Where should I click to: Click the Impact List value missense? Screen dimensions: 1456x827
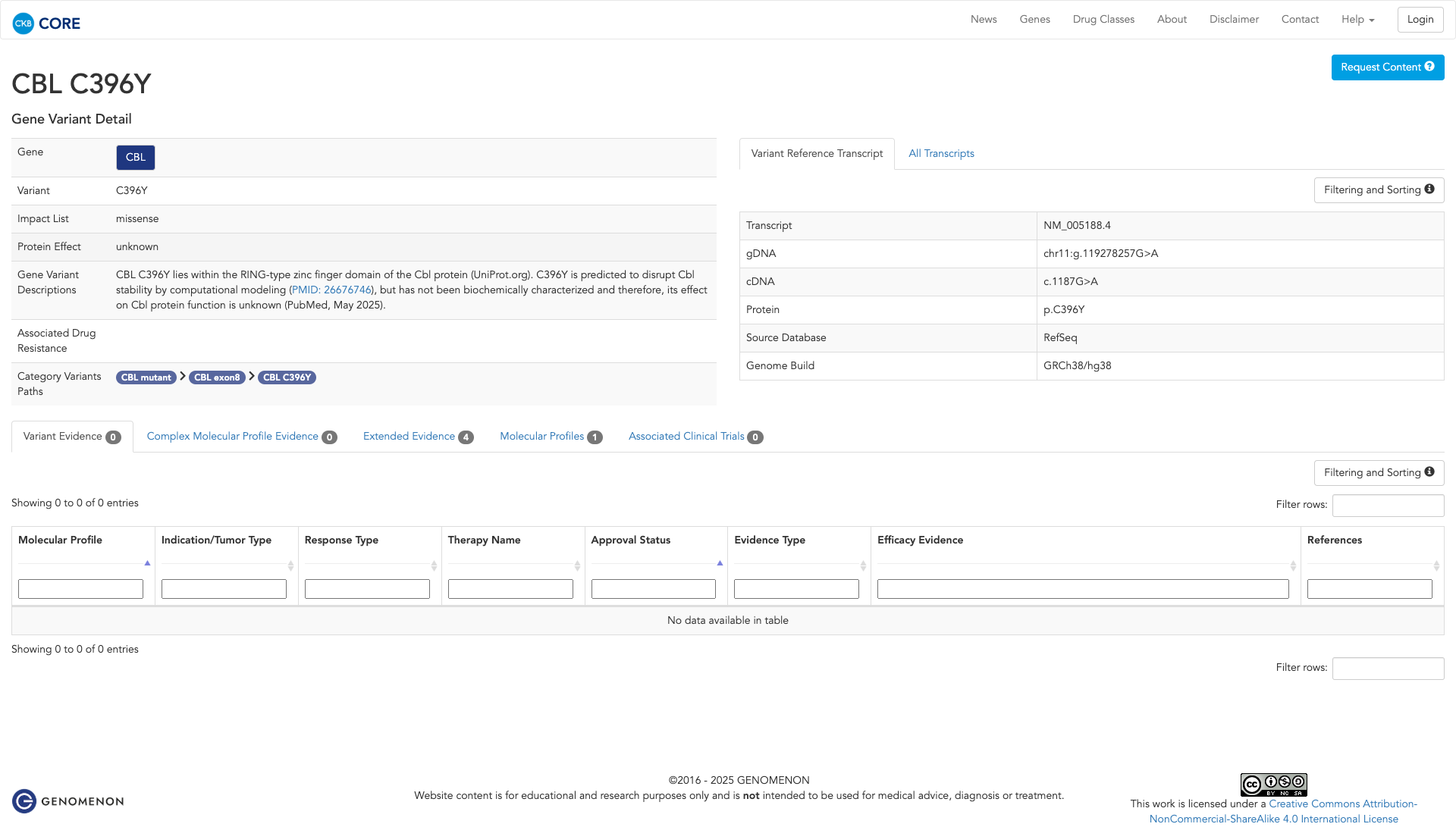tap(137, 219)
